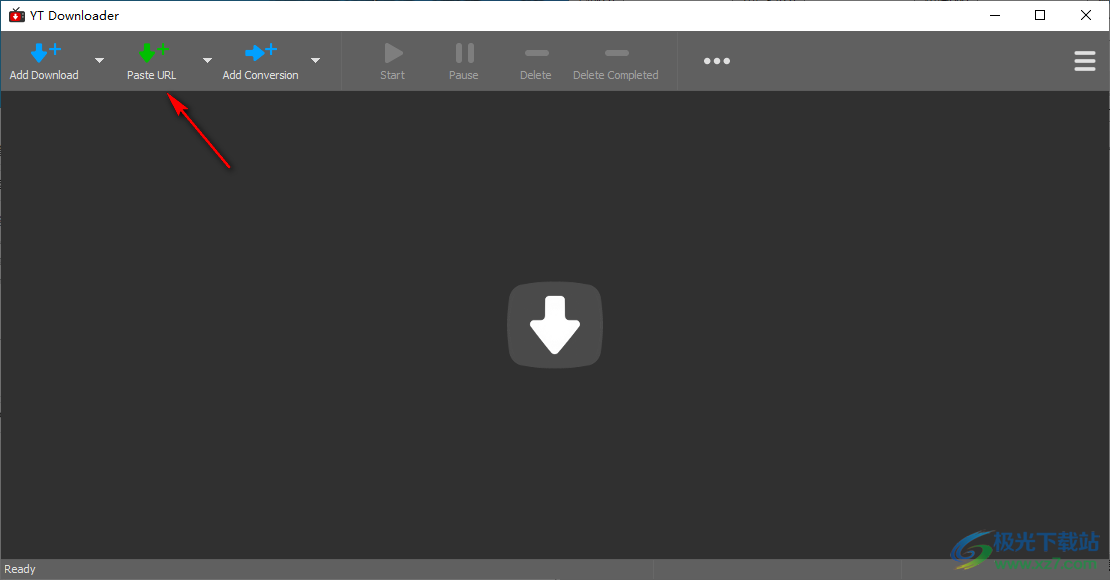Click the Delete Completed icon
1110x580 pixels.
click(616, 52)
